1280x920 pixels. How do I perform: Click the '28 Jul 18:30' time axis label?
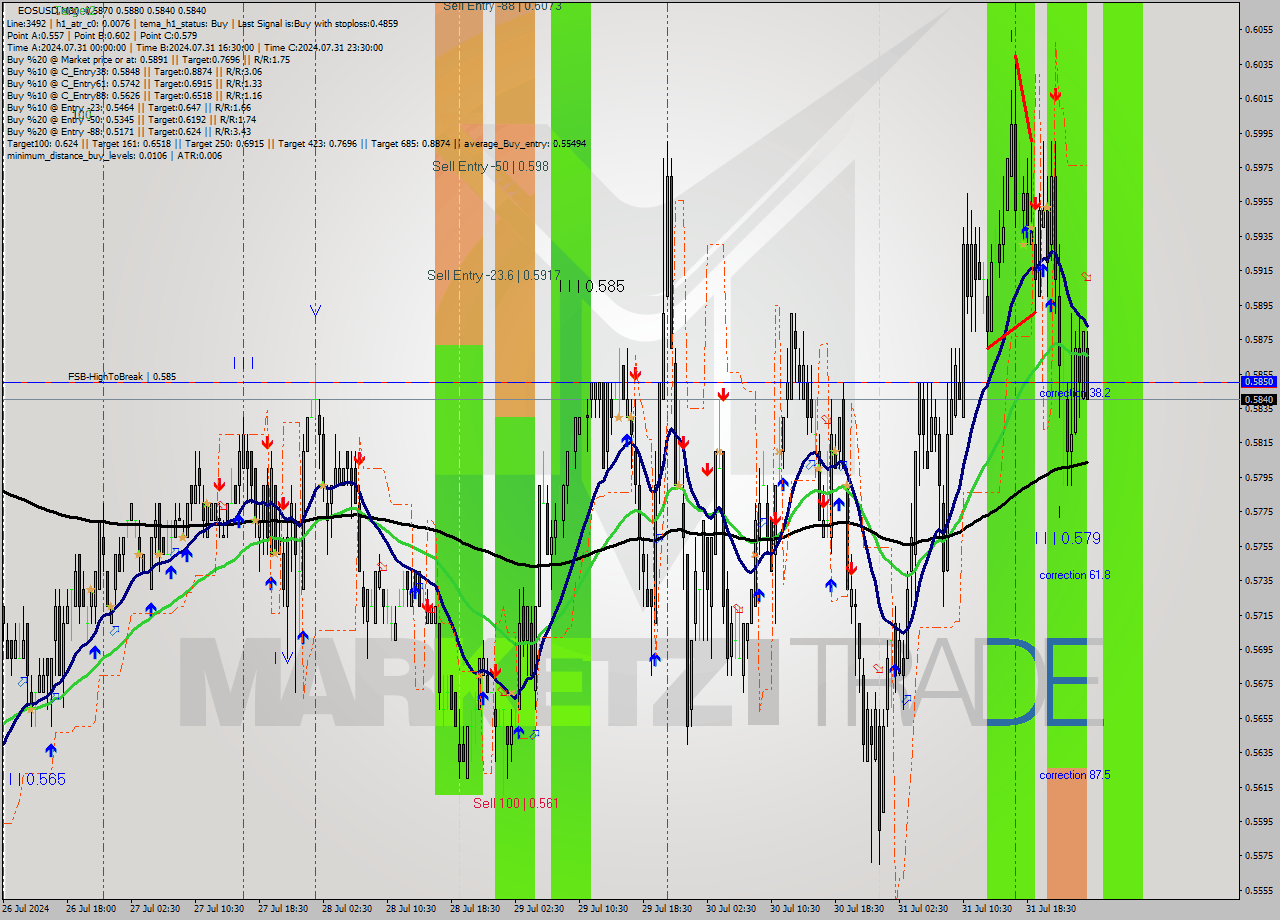475,909
